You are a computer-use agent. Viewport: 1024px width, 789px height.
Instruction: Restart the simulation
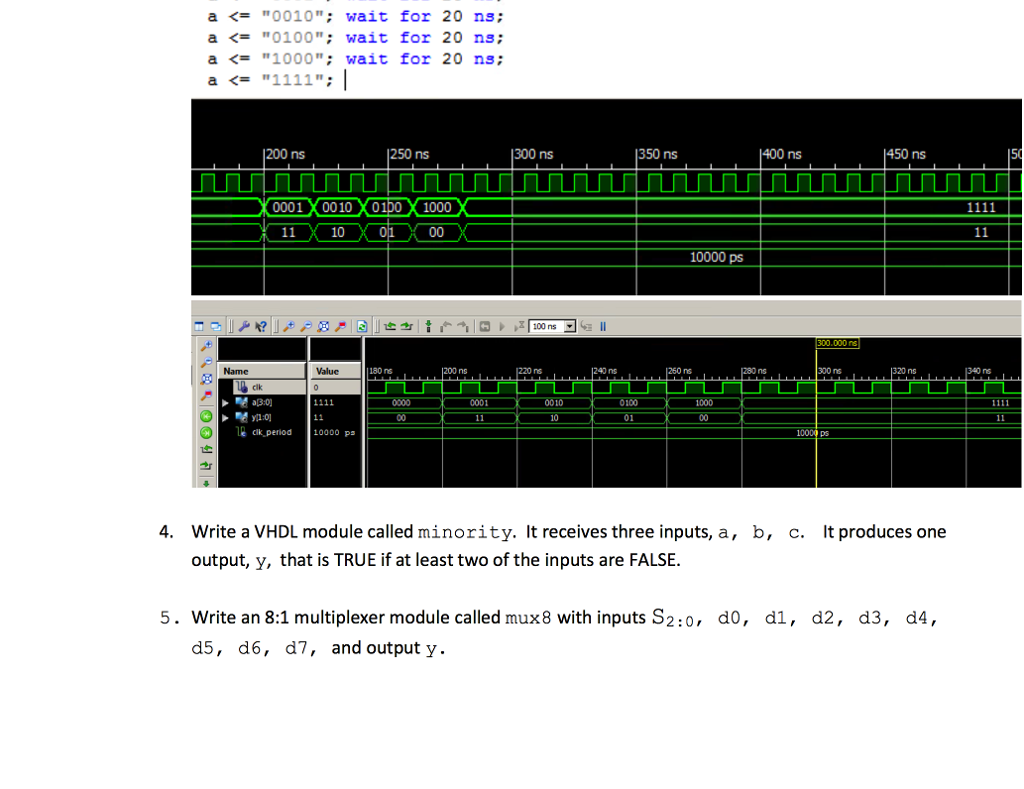click(x=485, y=326)
